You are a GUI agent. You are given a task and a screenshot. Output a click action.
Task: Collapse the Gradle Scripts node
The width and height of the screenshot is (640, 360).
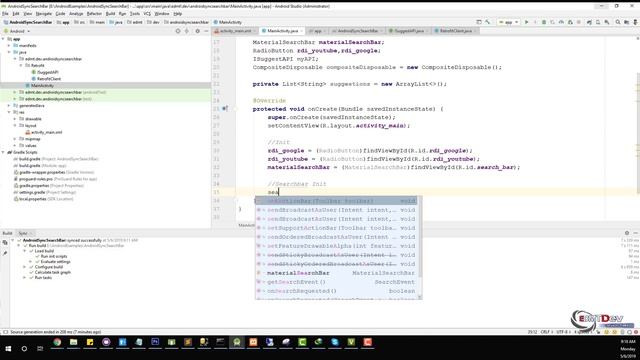pyautogui.click(x=3, y=152)
